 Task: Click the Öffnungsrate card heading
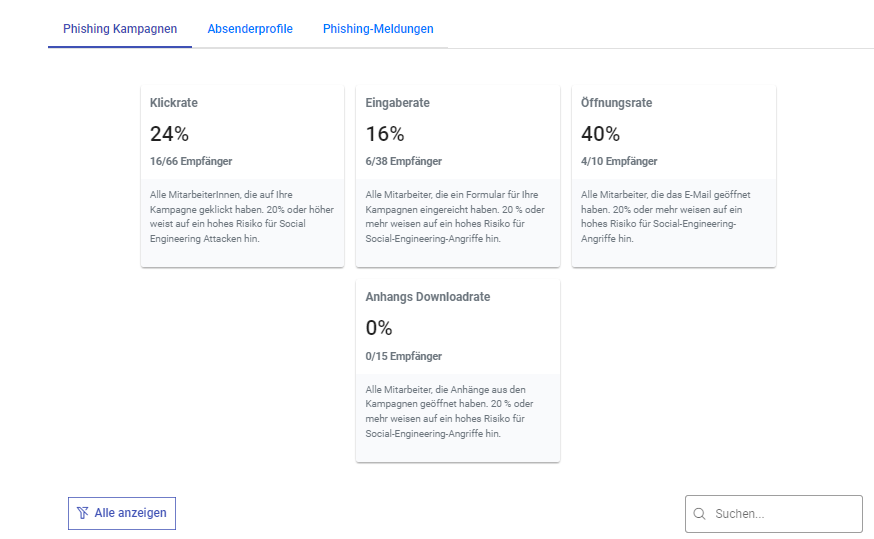point(616,103)
